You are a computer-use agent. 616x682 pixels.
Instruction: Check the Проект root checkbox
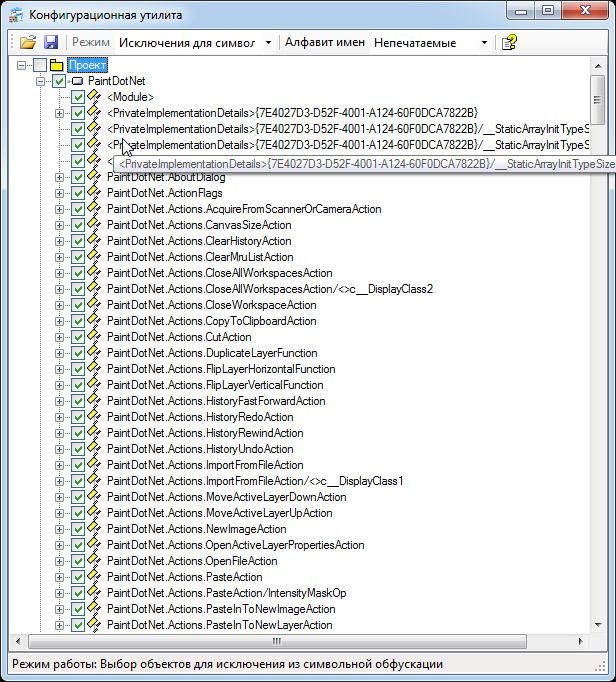(x=39, y=65)
